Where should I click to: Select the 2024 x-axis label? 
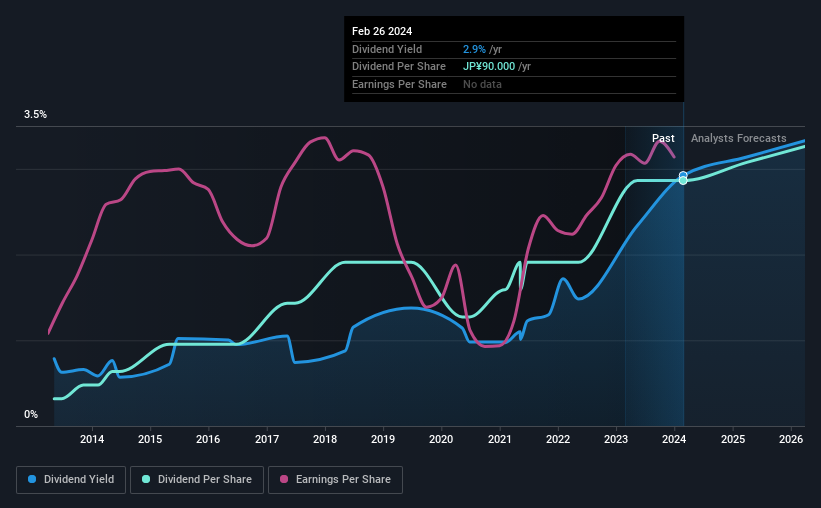click(x=674, y=439)
